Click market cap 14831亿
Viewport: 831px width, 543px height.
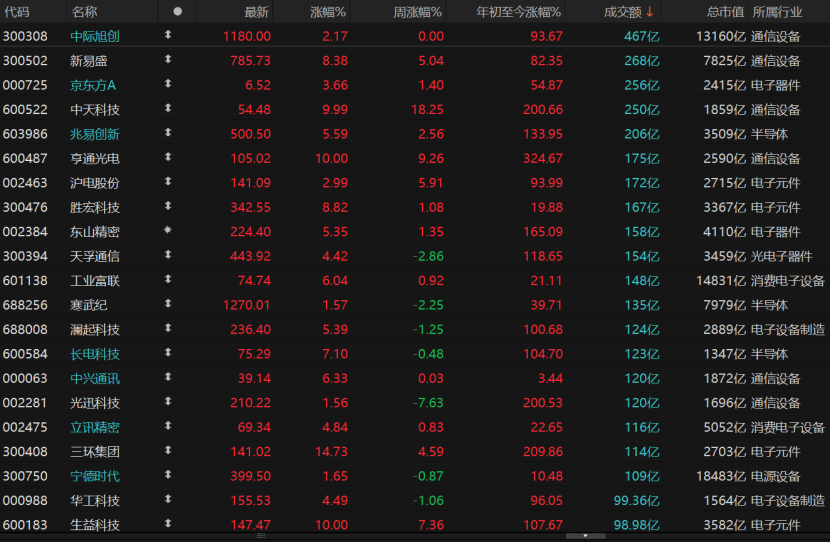721,281
